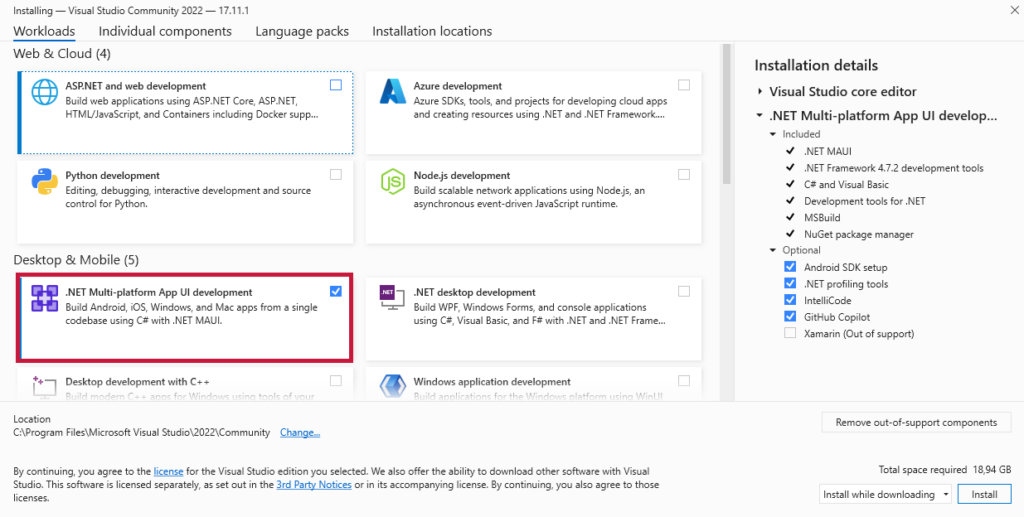The width and height of the screenshot is (1024, 517).
Task: Click Remove out-of-support components button
Action: tap(916, 422)
